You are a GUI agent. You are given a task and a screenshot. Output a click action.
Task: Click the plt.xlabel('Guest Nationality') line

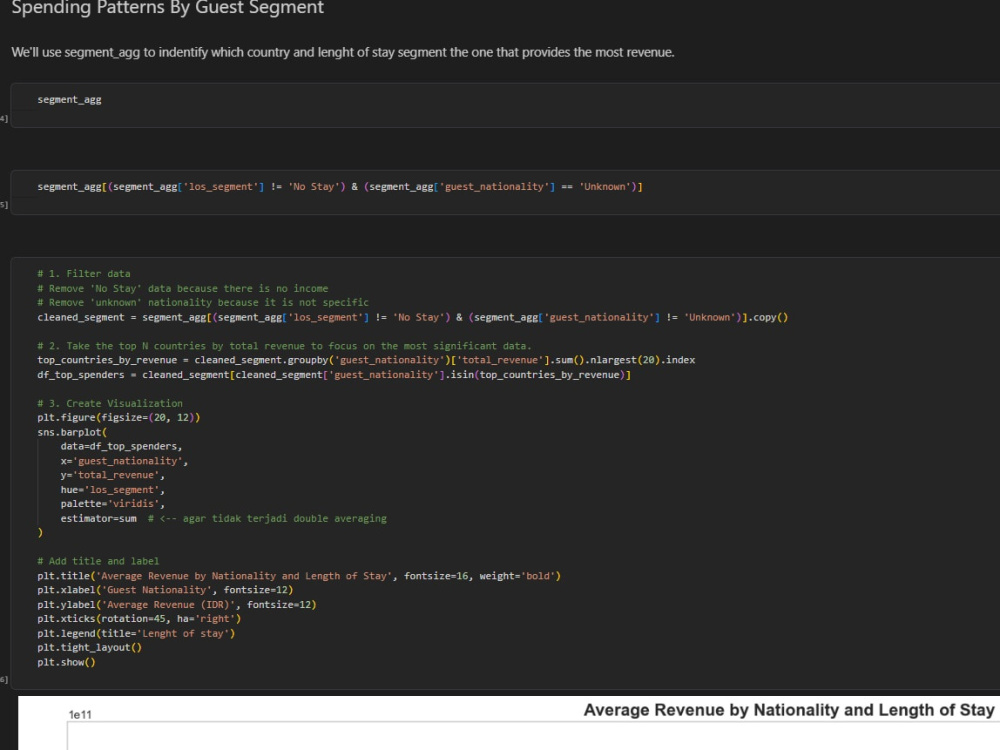pyautogui.click(x=165, y=590)
